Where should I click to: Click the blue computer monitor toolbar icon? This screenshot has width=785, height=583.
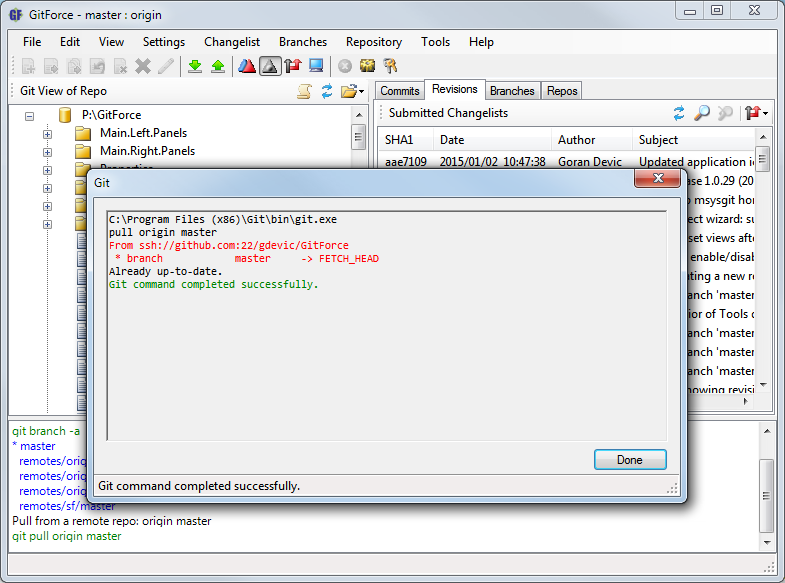[x=316, y=66]
